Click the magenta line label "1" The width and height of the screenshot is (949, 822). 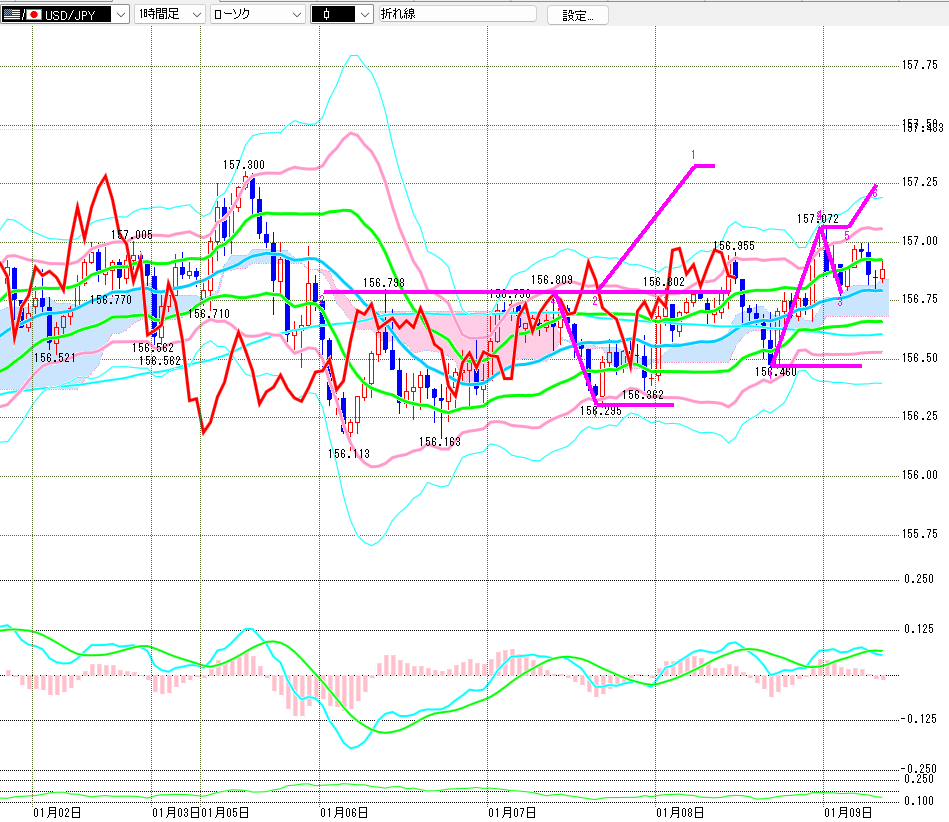691,155
